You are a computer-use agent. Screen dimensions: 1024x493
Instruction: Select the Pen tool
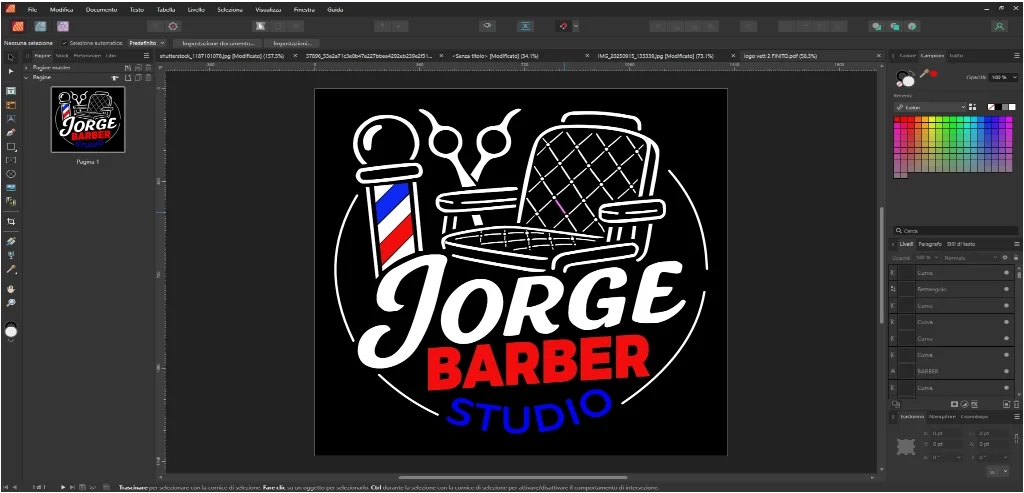(11, 132)
